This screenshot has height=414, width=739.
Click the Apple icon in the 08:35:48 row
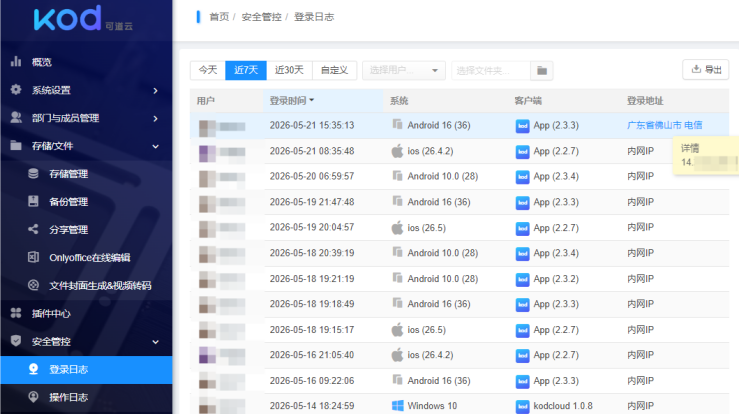397,151
